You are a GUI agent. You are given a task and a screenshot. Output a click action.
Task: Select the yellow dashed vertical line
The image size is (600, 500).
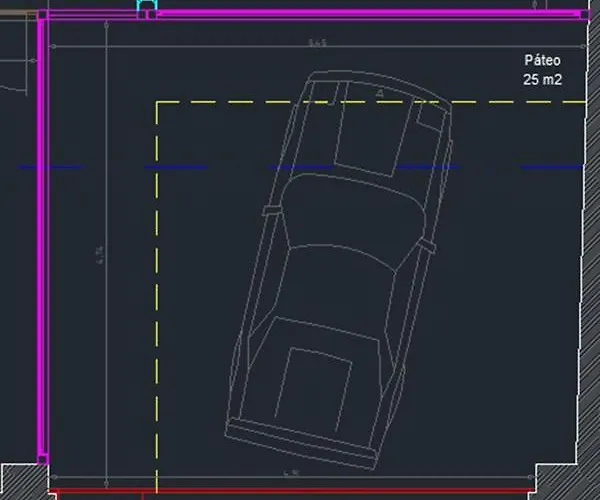pos(156,300)
